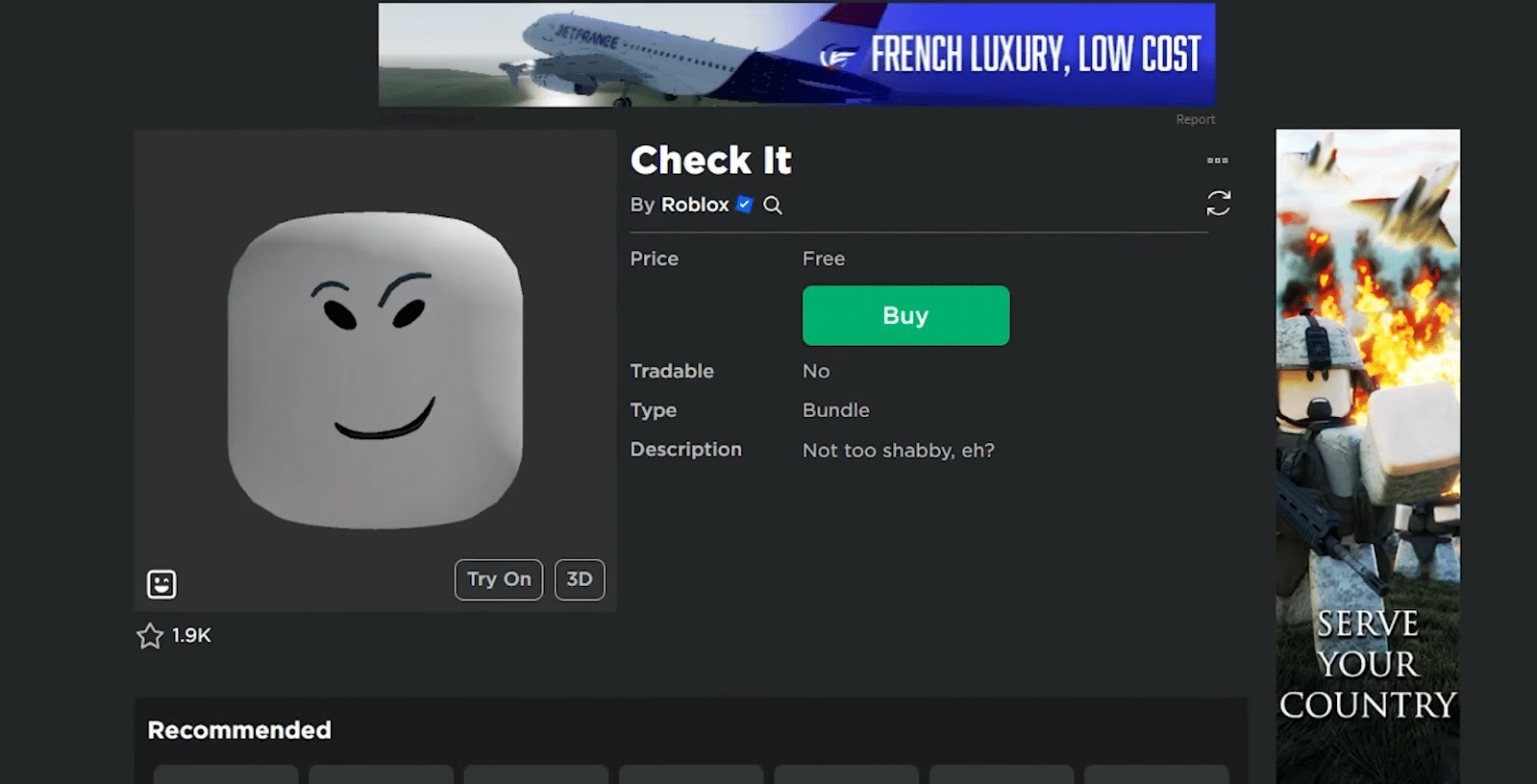This screenshot has height=784, width=1537.
Task: Select the Try On button
Action: [x=499, y=579]
